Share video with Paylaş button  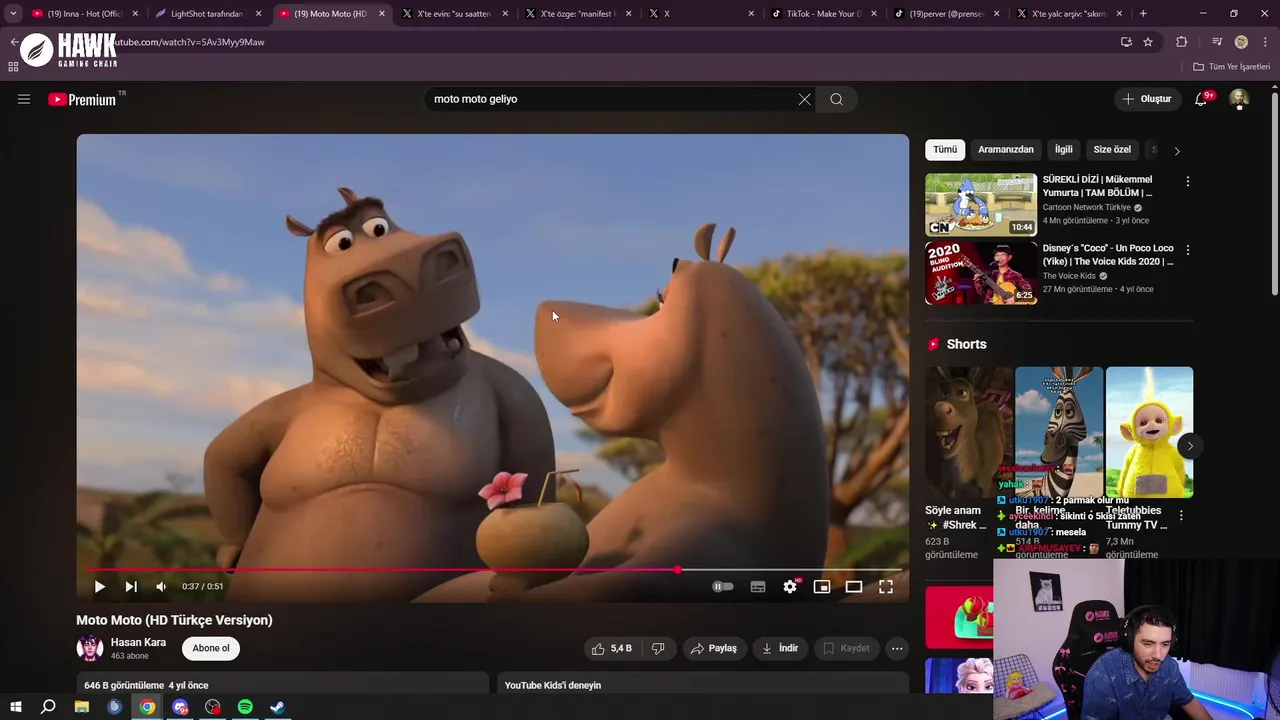point(713,648)
